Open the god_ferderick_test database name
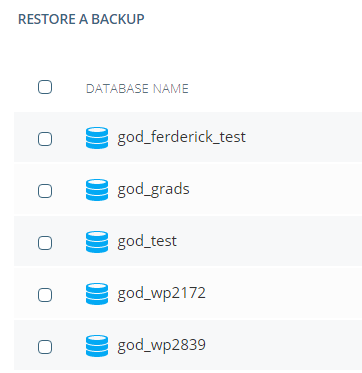The width and height of the screenshot is (362, 373). coord(181,137)
